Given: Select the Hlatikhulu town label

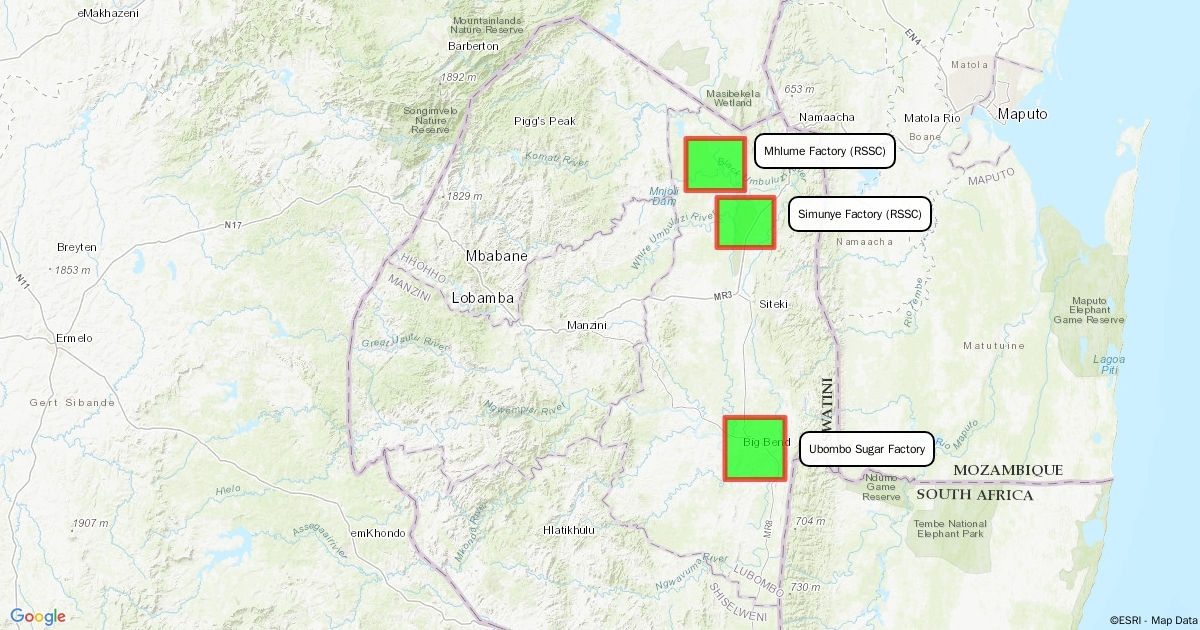Looking at the screenshot, I should coord(568,529).
